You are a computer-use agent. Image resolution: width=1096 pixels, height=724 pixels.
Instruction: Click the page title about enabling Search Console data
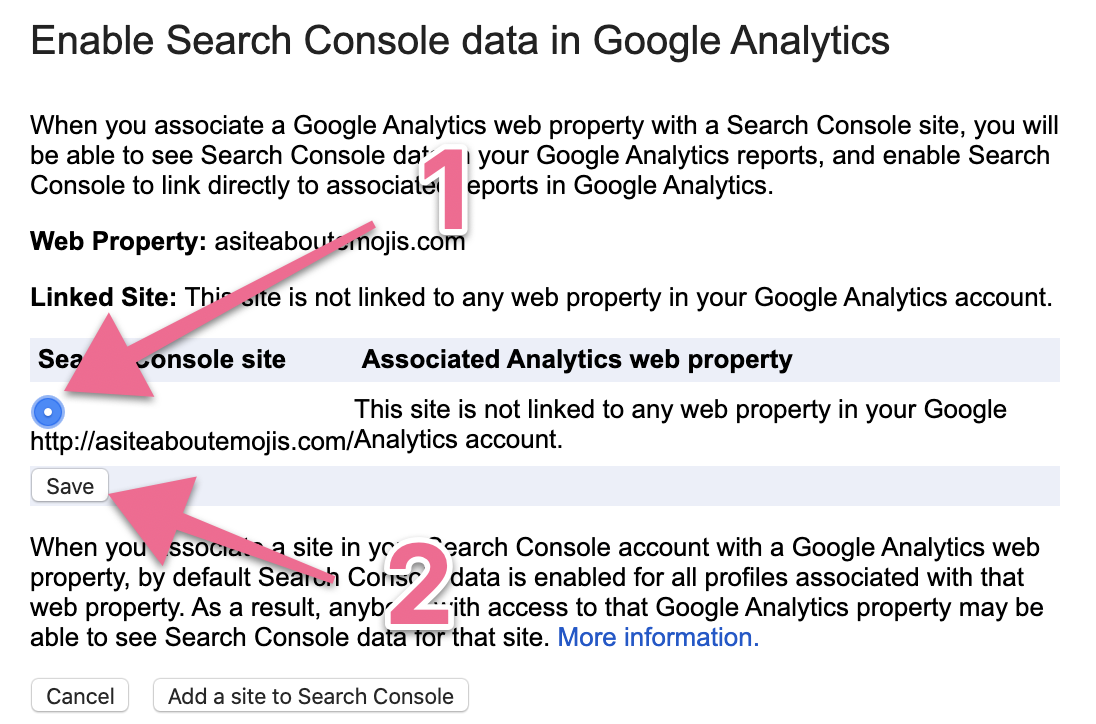coord(460,41)
